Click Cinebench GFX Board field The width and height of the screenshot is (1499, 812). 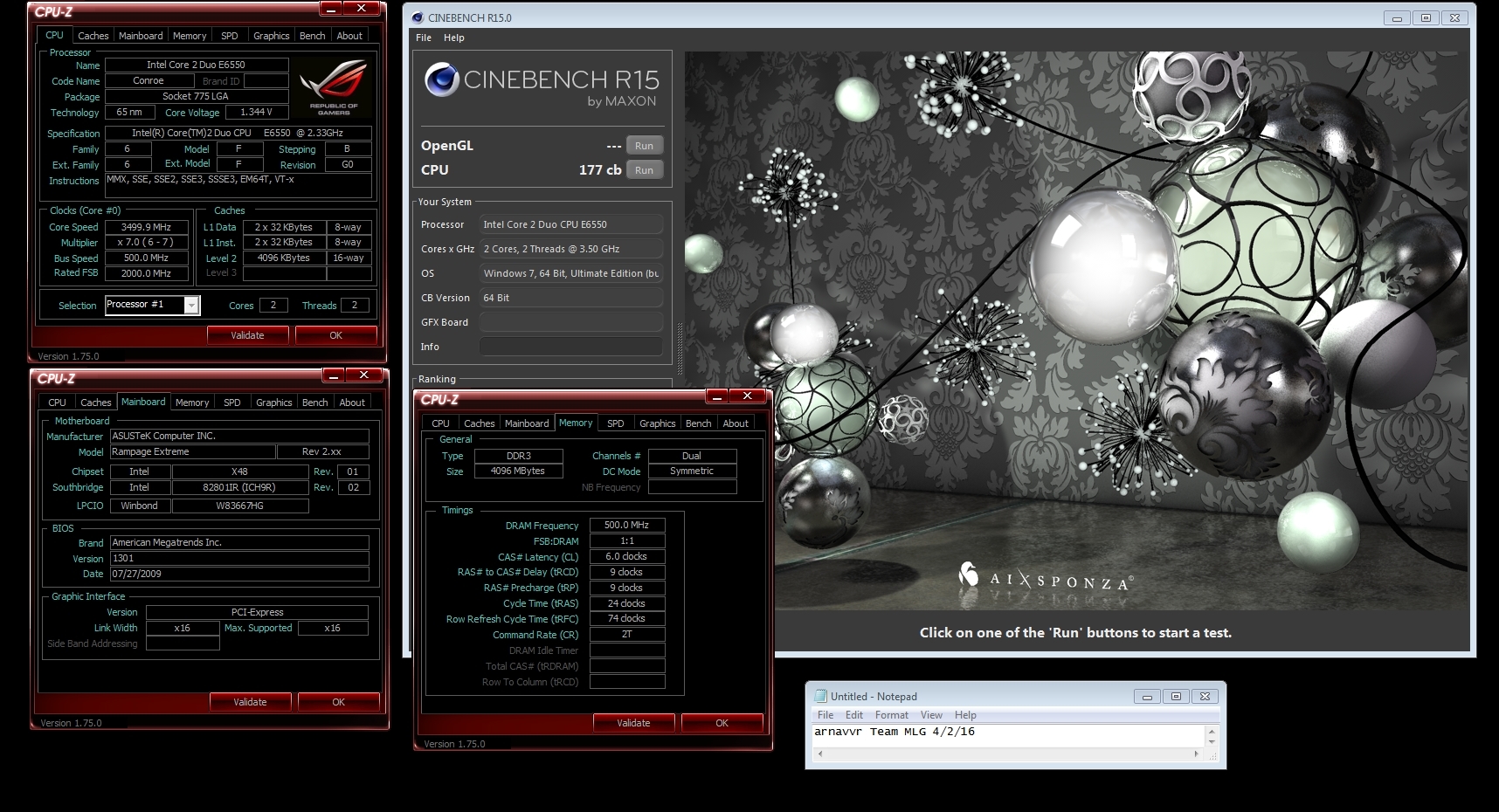coord(571,322)
